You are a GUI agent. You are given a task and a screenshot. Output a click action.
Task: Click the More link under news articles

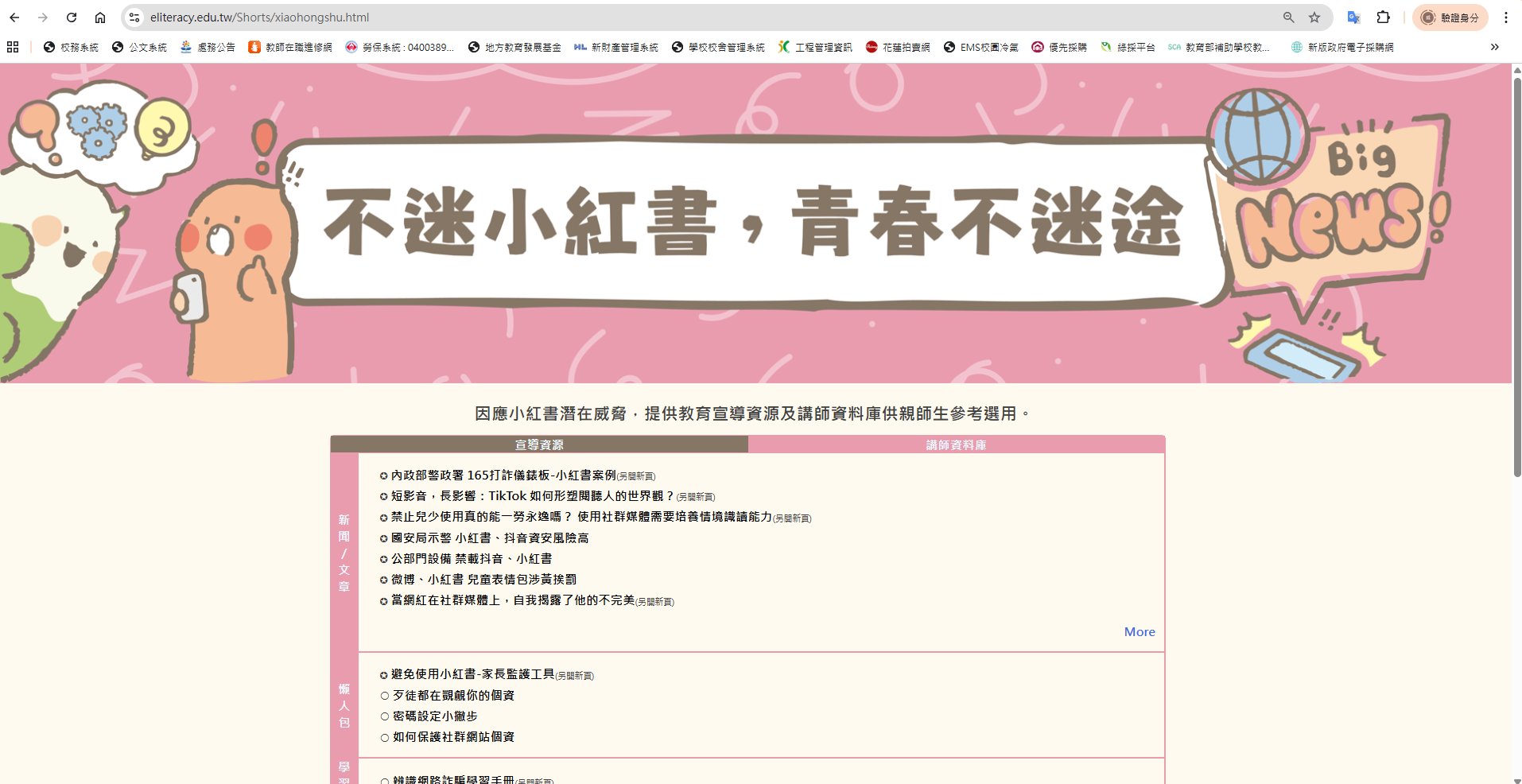click(1139, 632)
